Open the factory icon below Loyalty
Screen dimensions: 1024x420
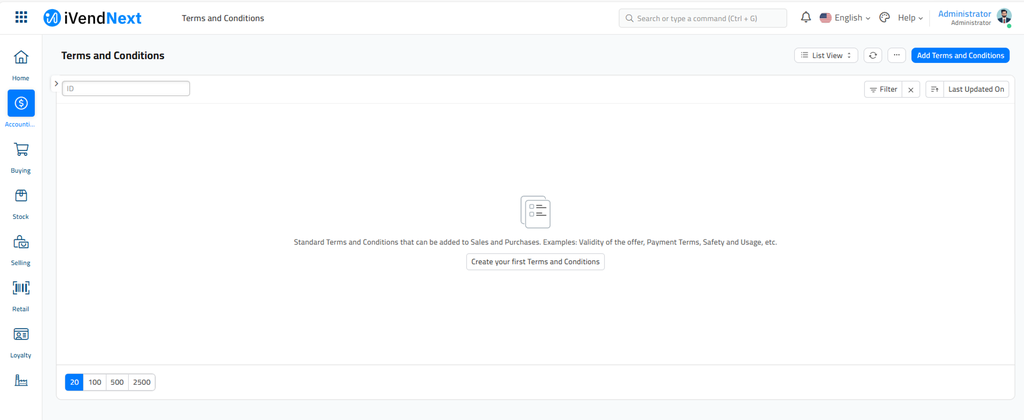click(x=21, y=381)
